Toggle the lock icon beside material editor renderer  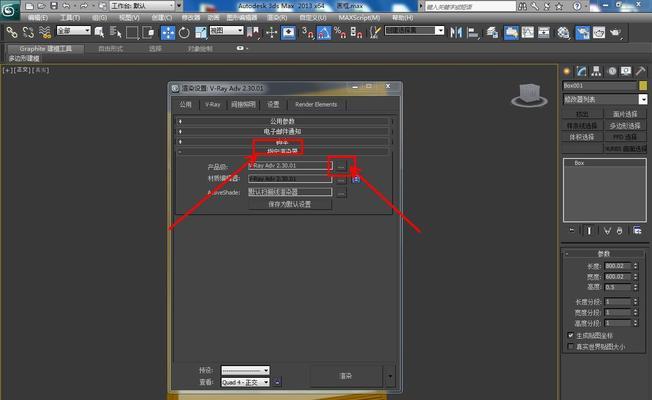tap(356, 179)
